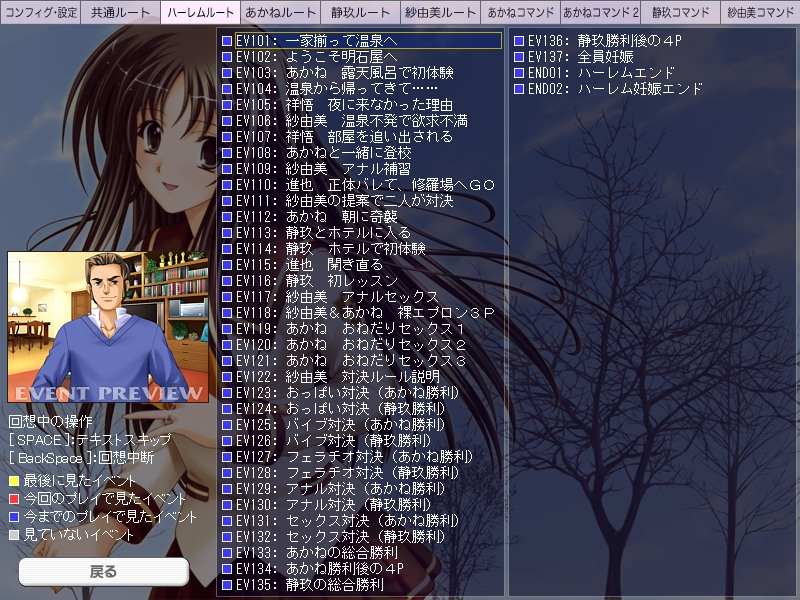Image resolution: width=800 pixels, height=600 pixels.
Task: Click the blue marker next to EV115
Action: pos(227,265)
